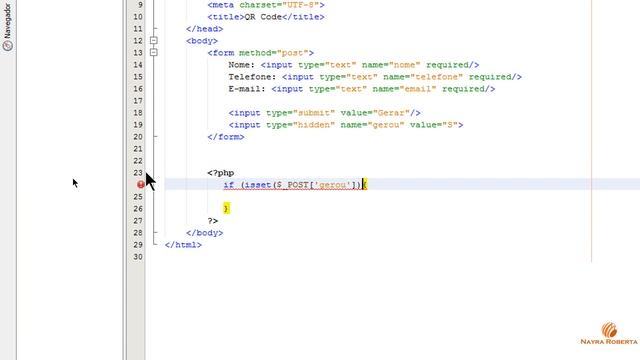Screen dimensions: 640x360
Task: Click the <body> opening tag
Action: 202,41
